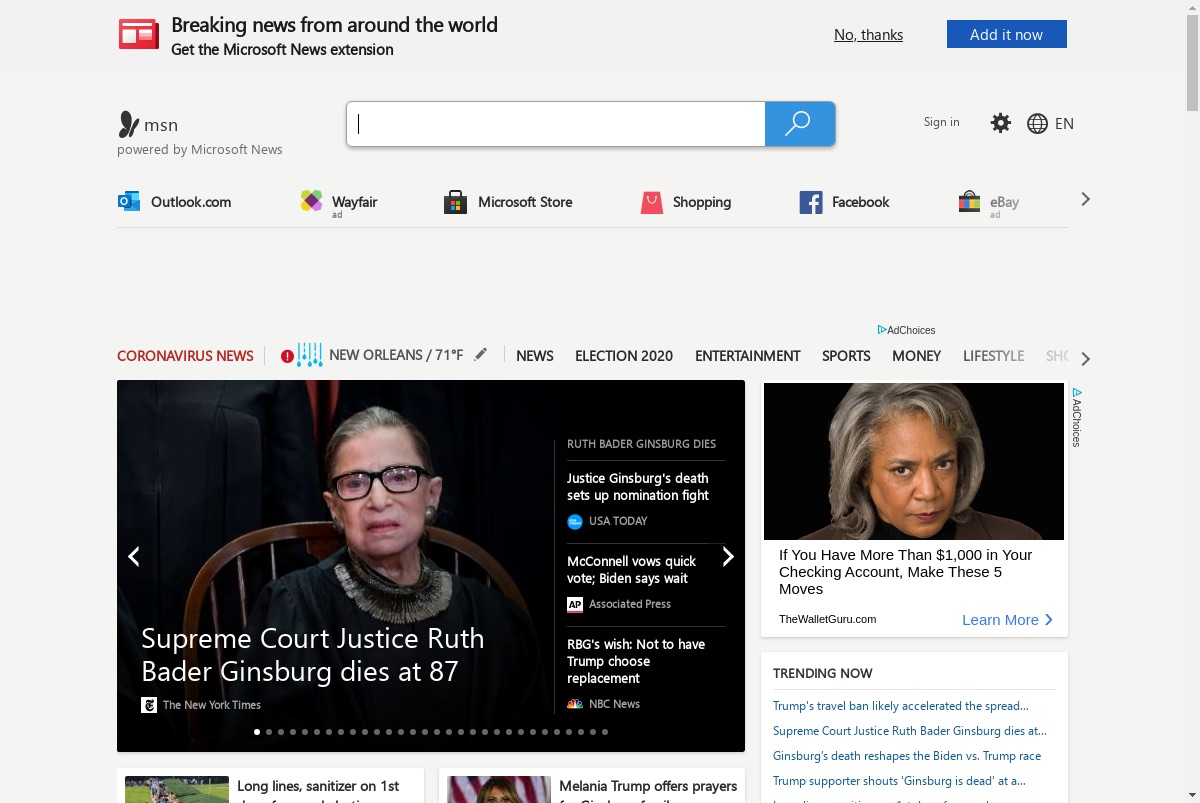Open the CORONAVIRUS NEWS tab

[185, 356]
